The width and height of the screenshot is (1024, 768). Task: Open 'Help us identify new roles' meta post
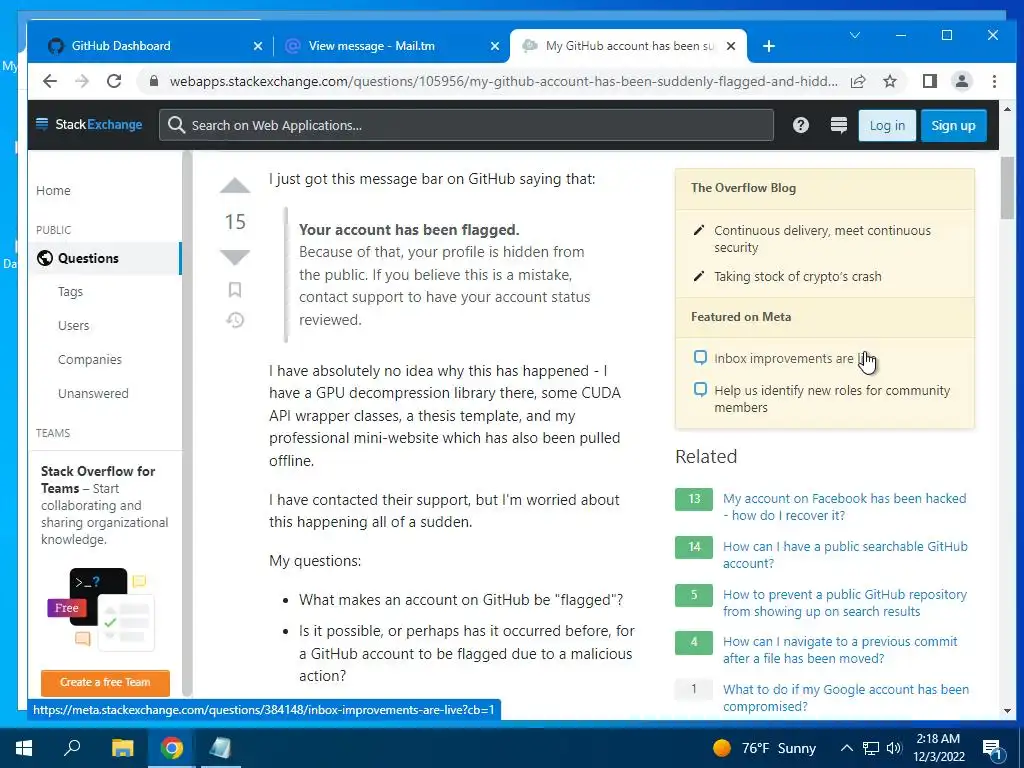832,398
